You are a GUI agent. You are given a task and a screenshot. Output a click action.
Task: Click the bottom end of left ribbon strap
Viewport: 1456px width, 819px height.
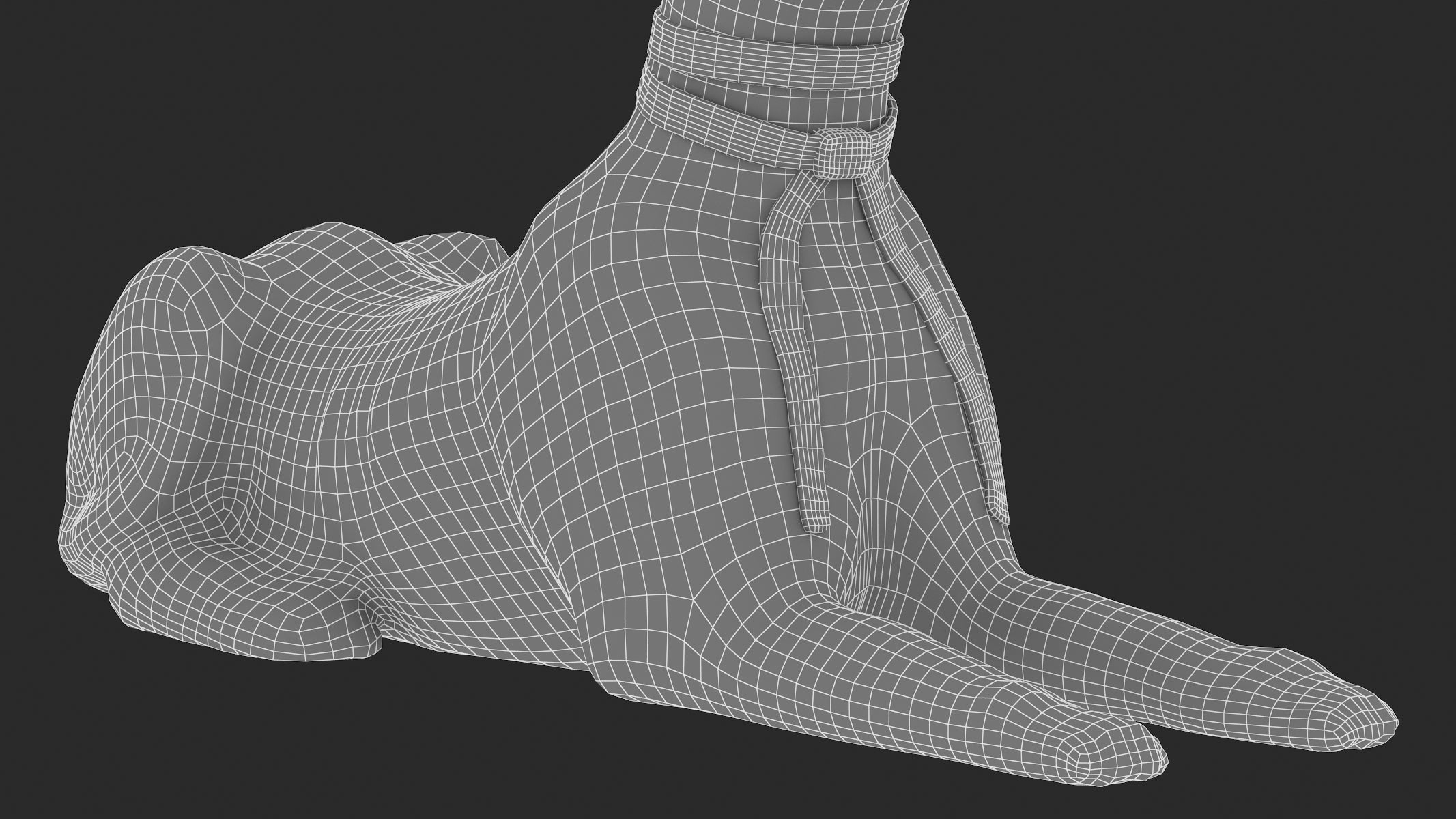pyautogui.click(x=815, y=522)
